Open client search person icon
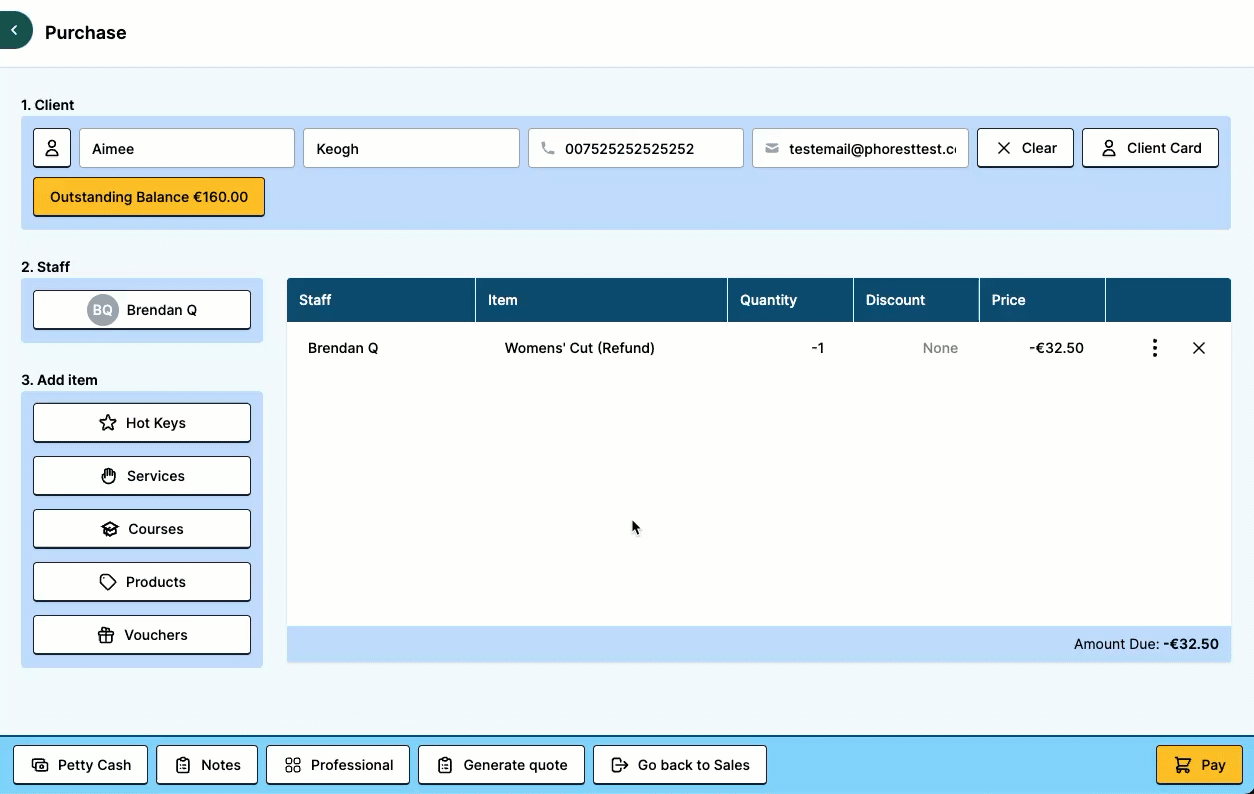Screen dimensions: 1254x794 pyautogui.click(x=52, y=148)
